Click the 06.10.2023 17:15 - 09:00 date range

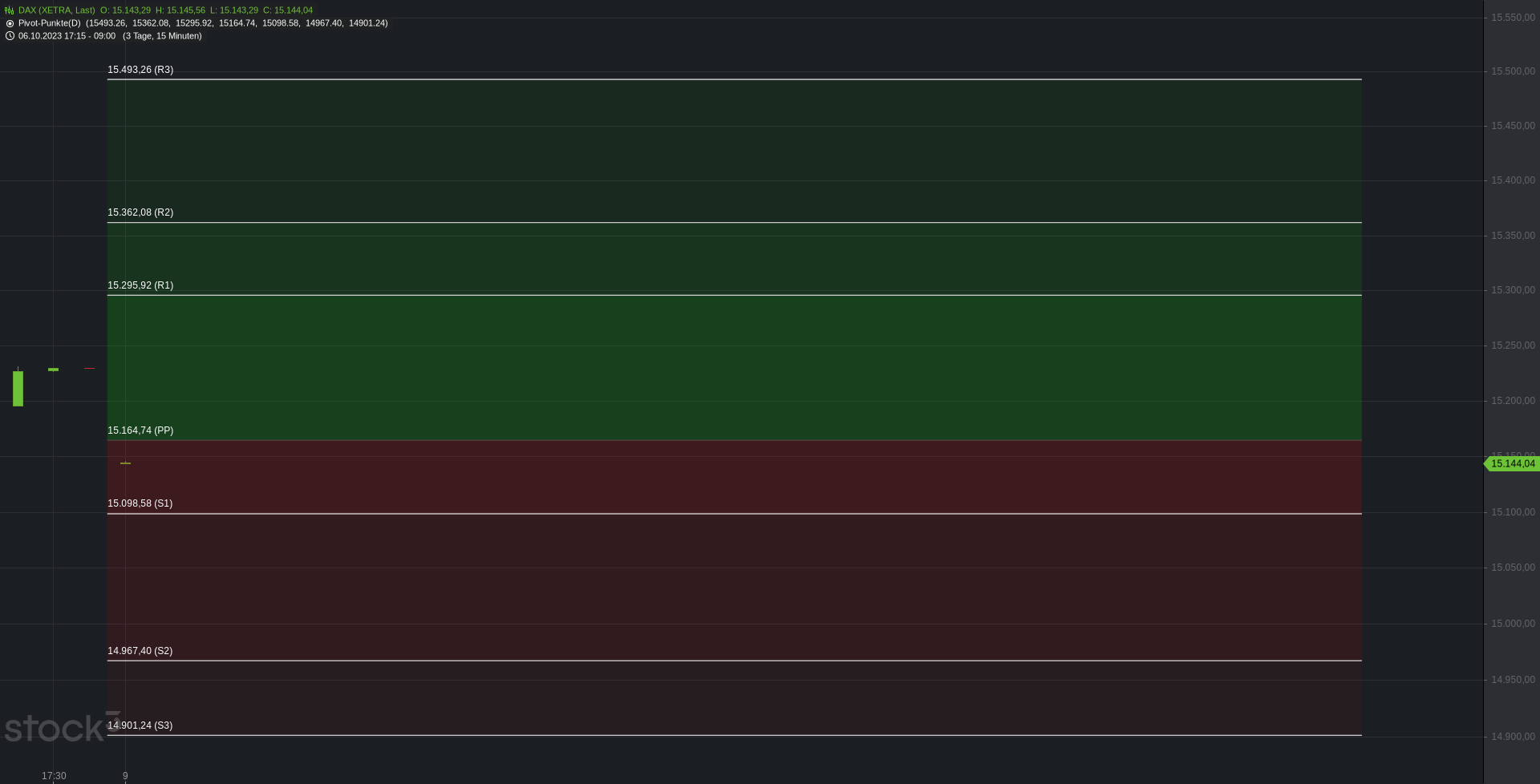[x=67, y=36]
